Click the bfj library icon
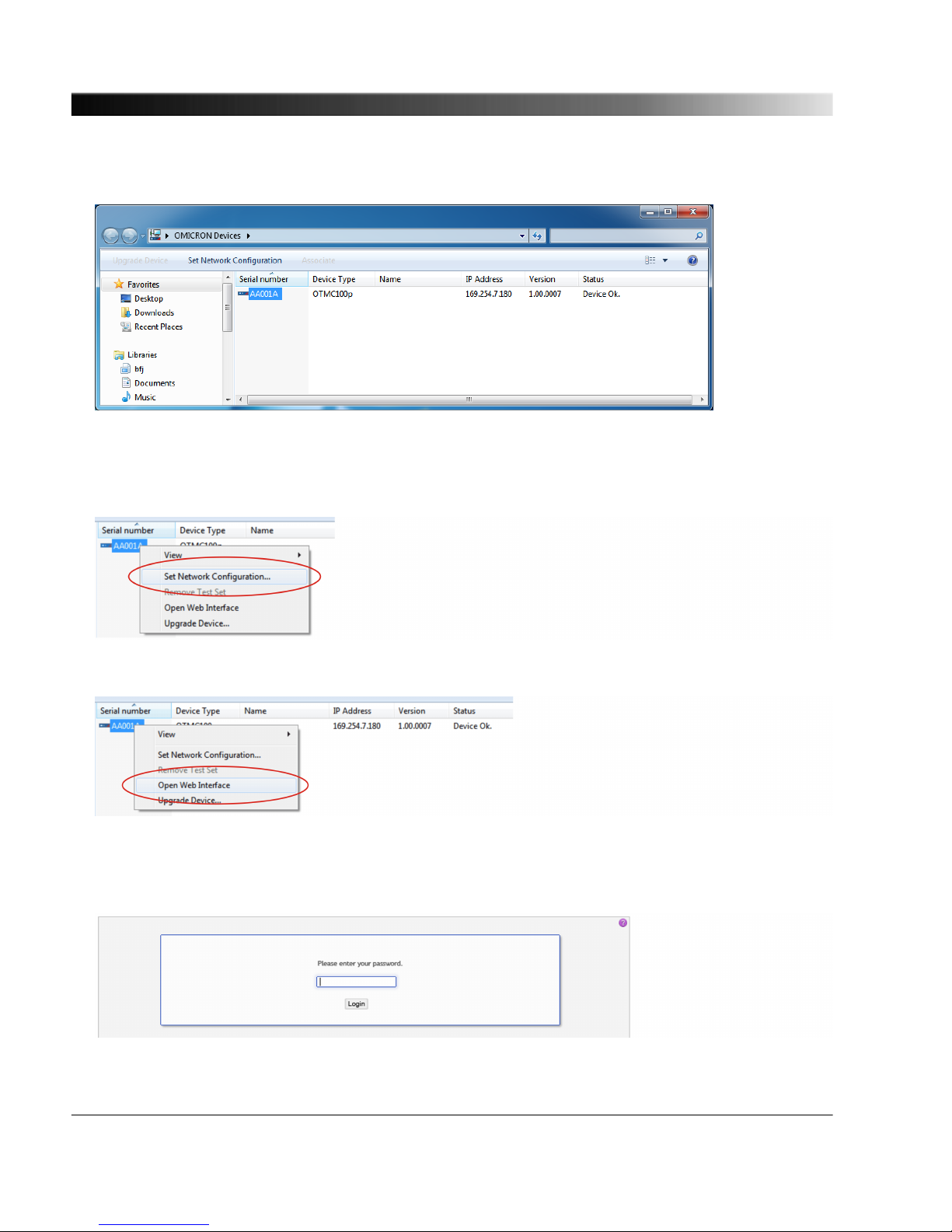Viewport: 952px width, 1232px height. [x=126, y=369]
